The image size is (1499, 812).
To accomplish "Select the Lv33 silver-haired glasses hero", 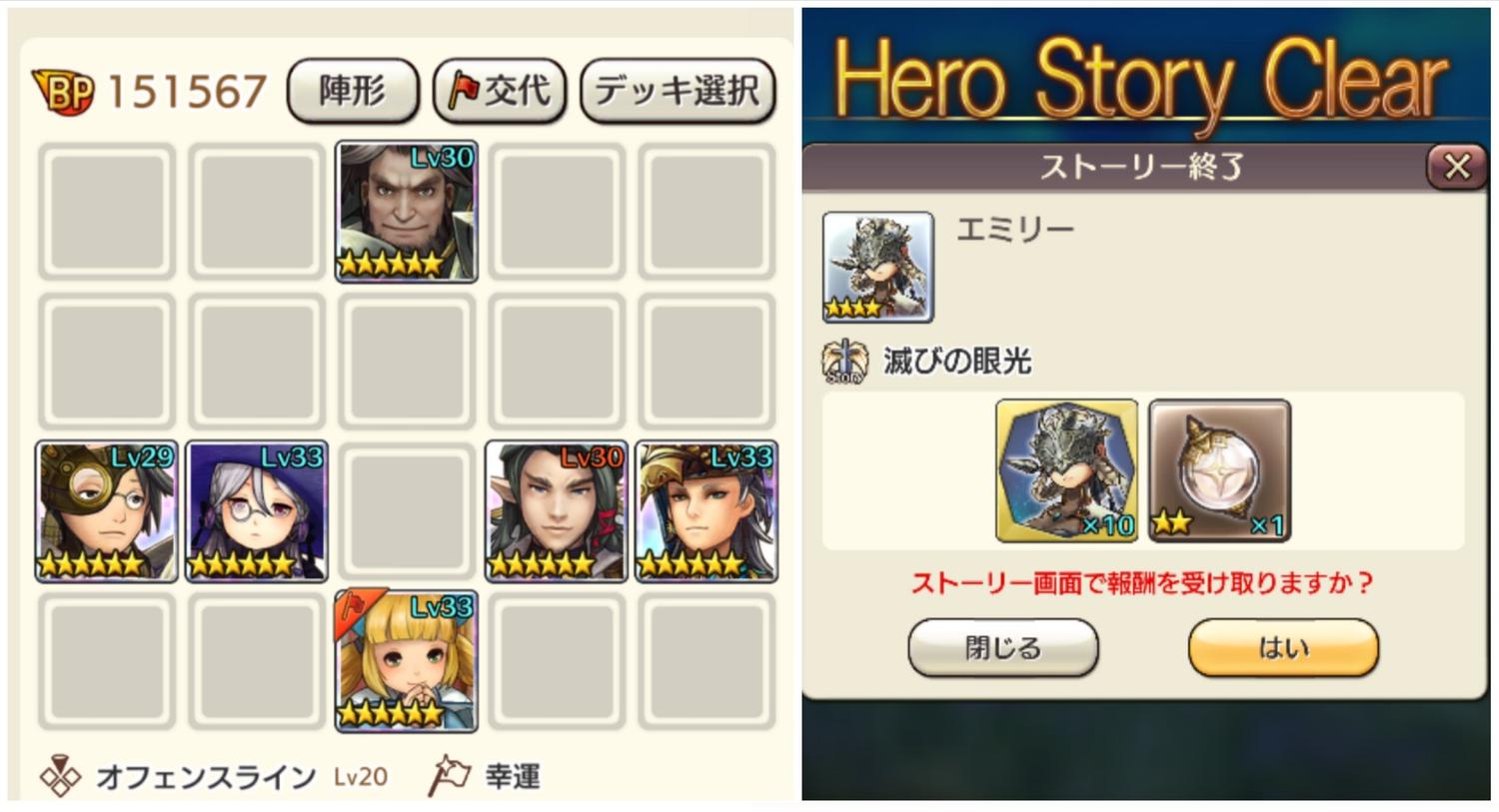I will [257, 510].
